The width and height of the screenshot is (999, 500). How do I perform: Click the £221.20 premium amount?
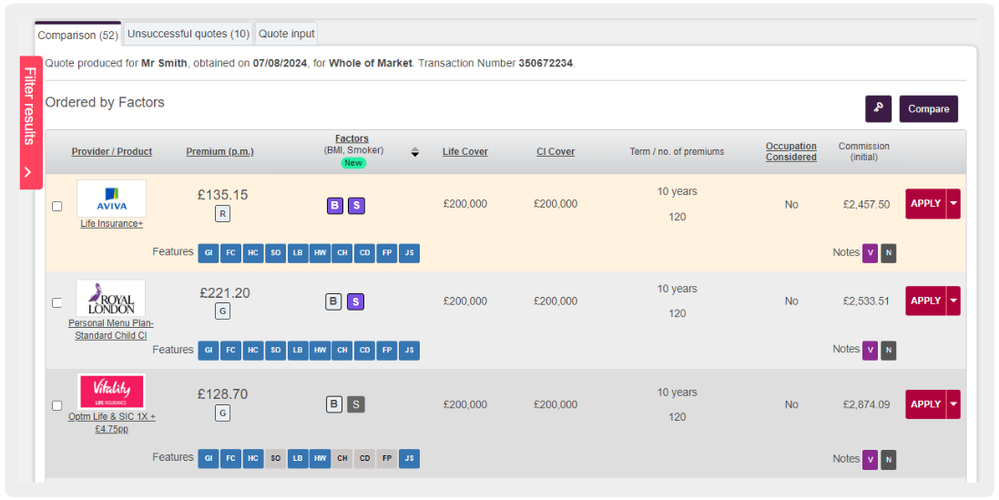point(225,293)
